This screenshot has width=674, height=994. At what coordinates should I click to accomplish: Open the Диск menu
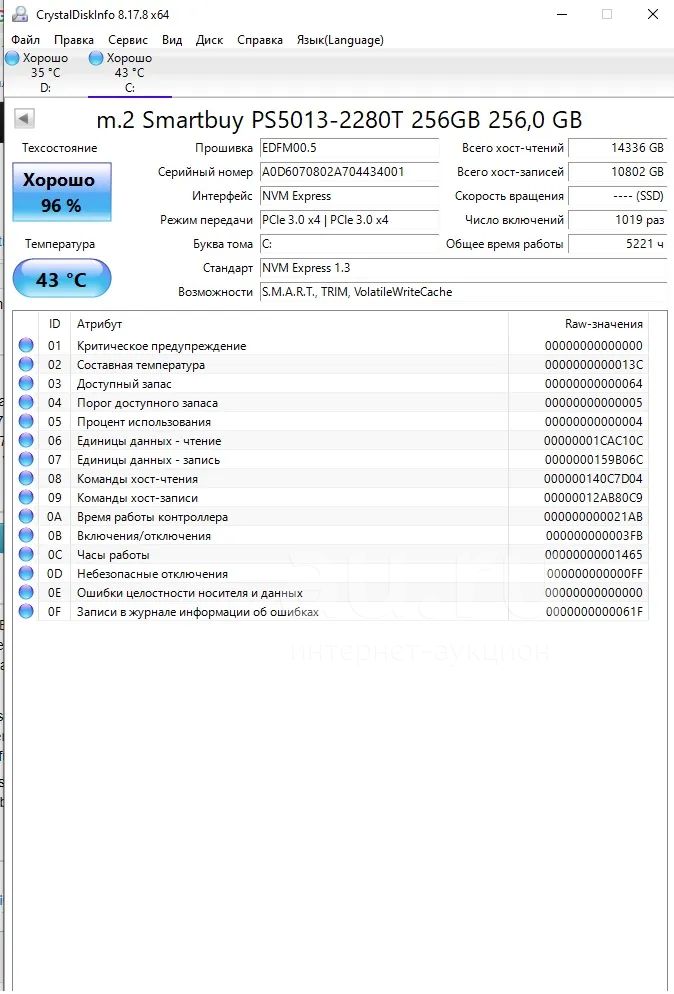pos(209,40)
